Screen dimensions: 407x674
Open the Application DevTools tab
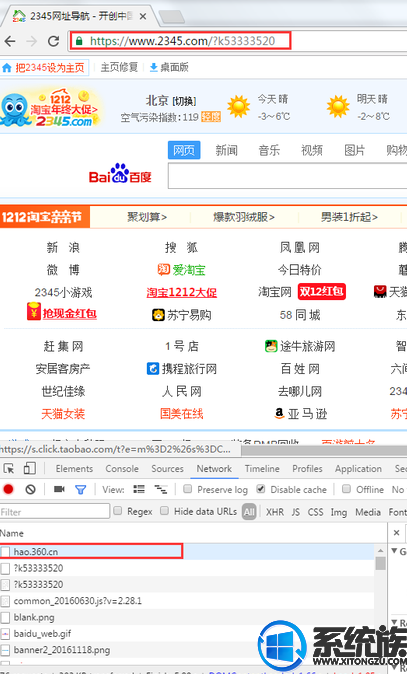coord(358,469)
